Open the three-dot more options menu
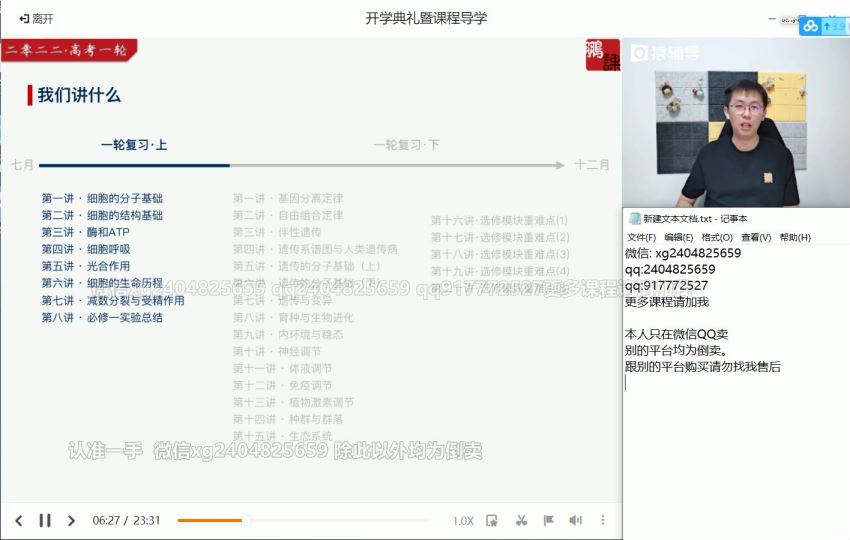 (x=603, y=520)
